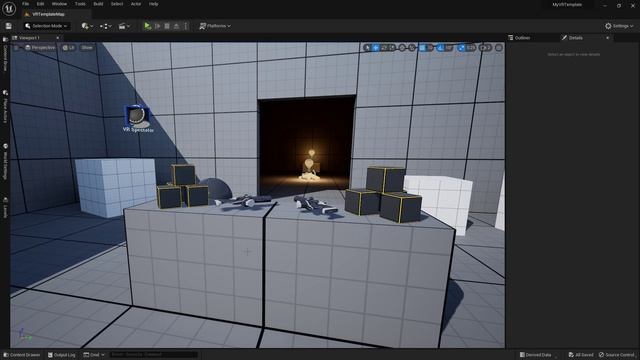
Task: Open the Edit menu
Action: 40,4
